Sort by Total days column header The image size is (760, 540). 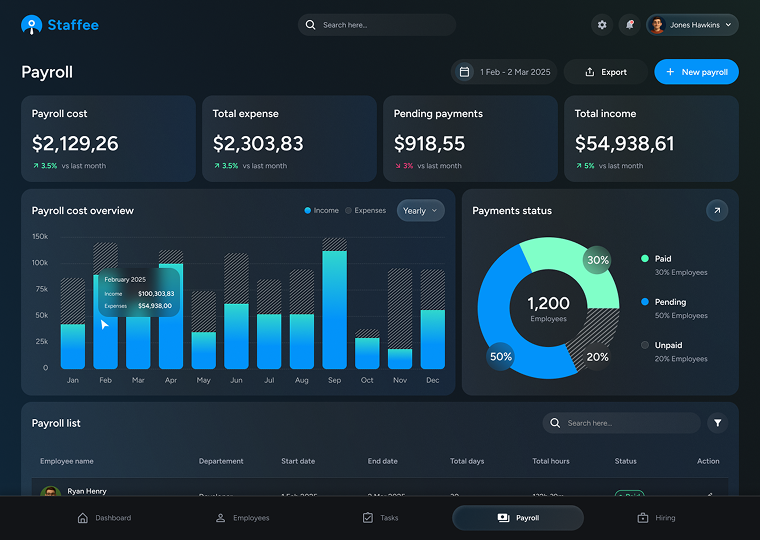pos(467,461)
